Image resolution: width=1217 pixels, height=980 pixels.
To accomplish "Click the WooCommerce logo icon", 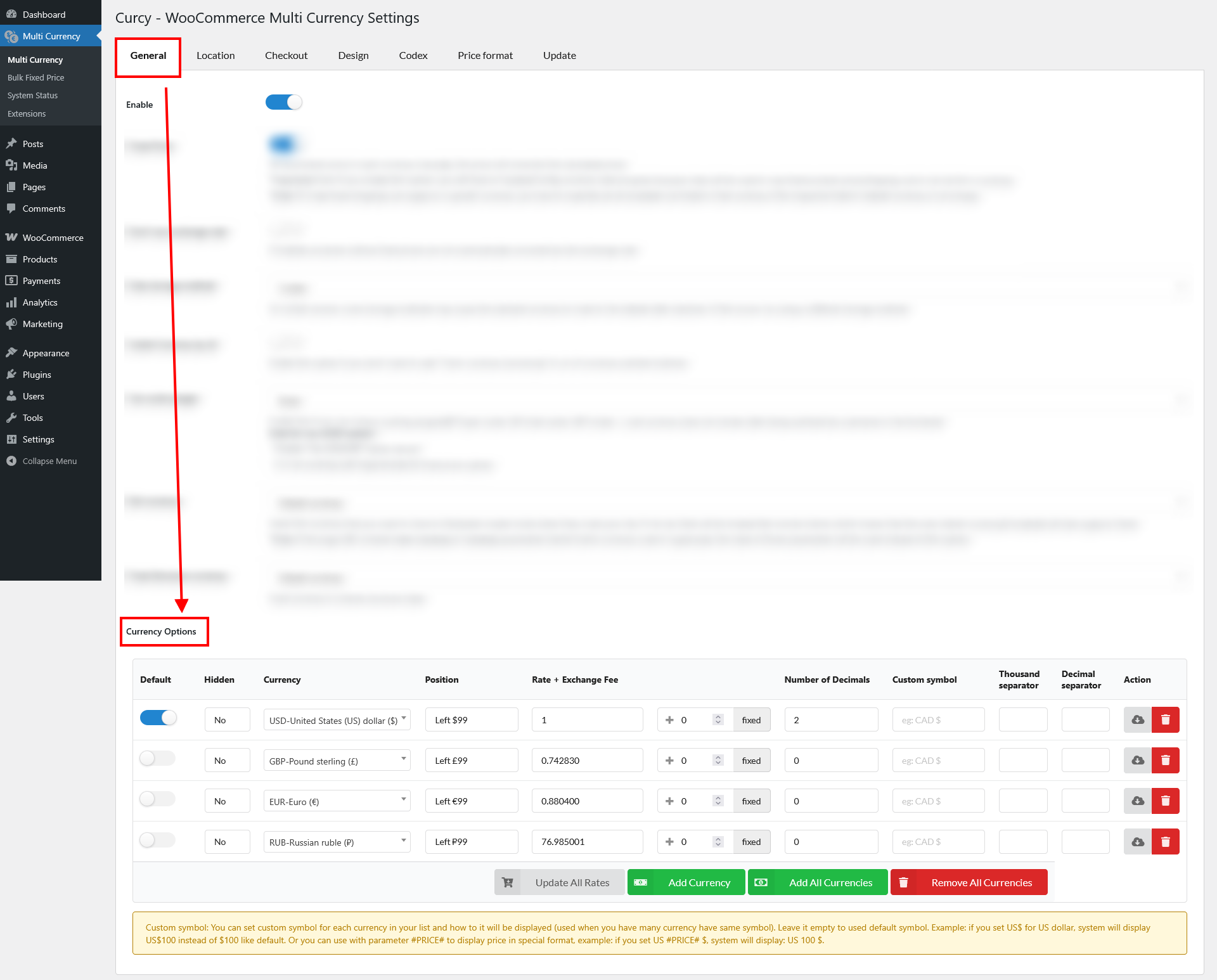I will tap(11, 238).
